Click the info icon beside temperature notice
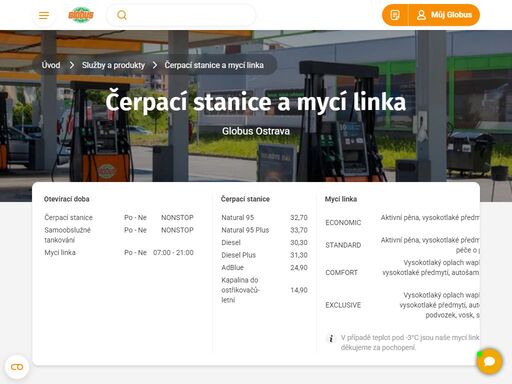 tap(331, 338)
